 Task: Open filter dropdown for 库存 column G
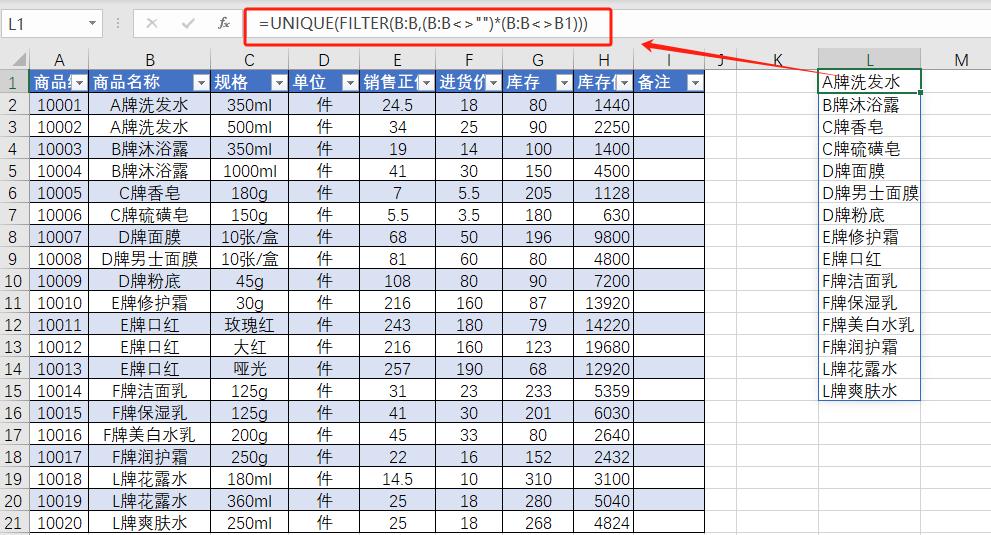click(564, 82)
